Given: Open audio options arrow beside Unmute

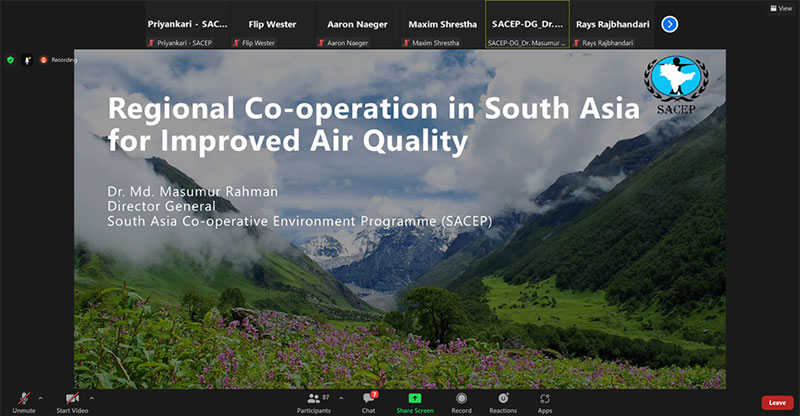Looking at the screenshot, I should [40, 398].
